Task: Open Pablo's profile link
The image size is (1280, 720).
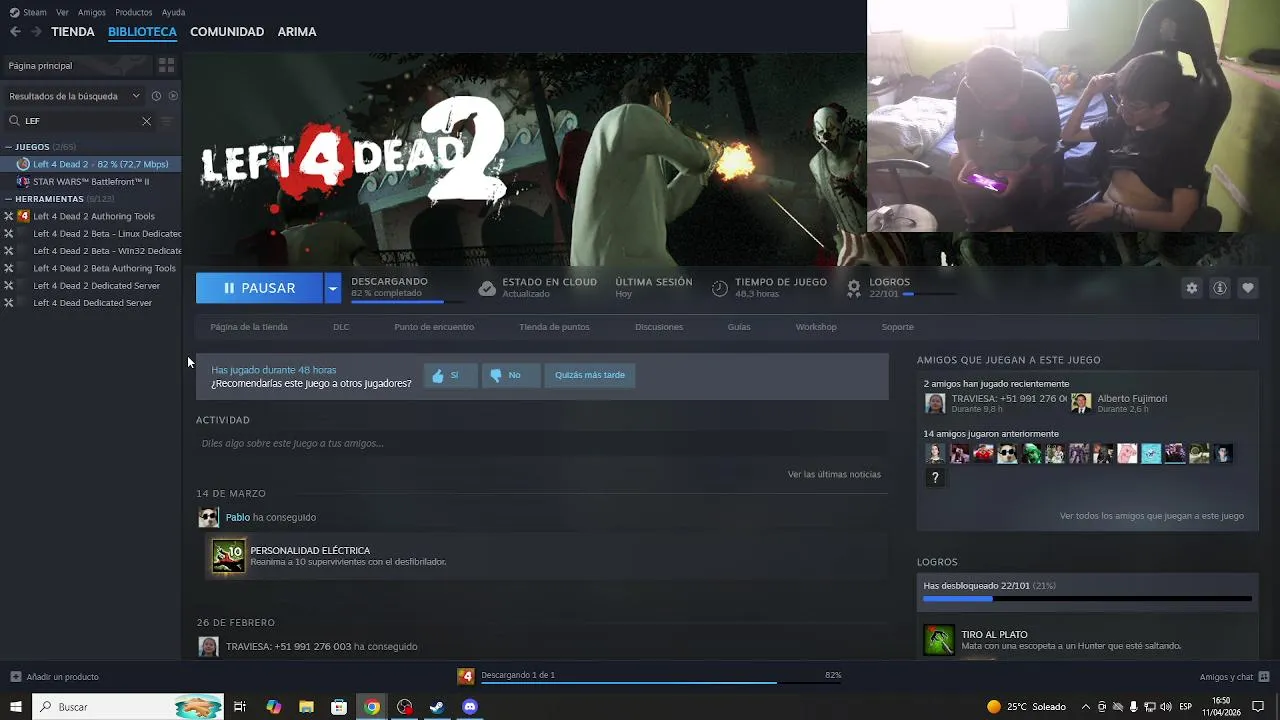Action: coord(238,517)
